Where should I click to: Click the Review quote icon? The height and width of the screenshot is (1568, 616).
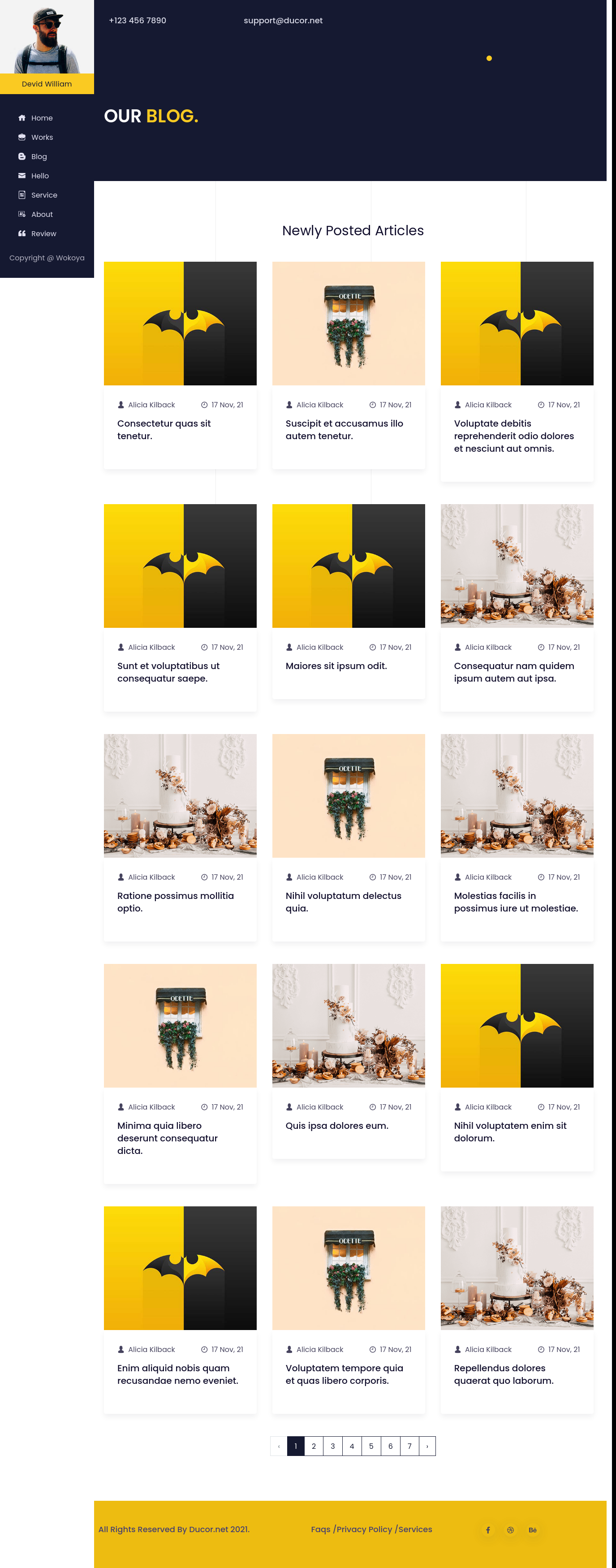coord(22,234)
